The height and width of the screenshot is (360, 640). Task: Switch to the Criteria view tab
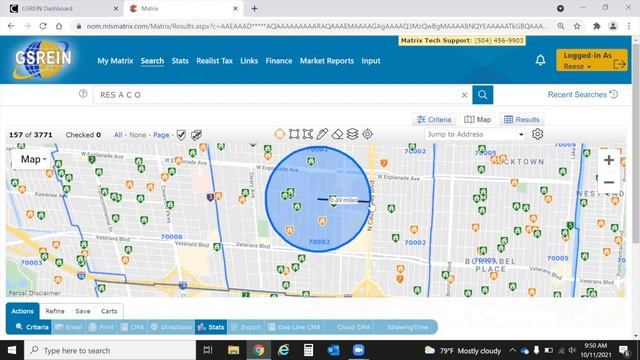(434, 120)
